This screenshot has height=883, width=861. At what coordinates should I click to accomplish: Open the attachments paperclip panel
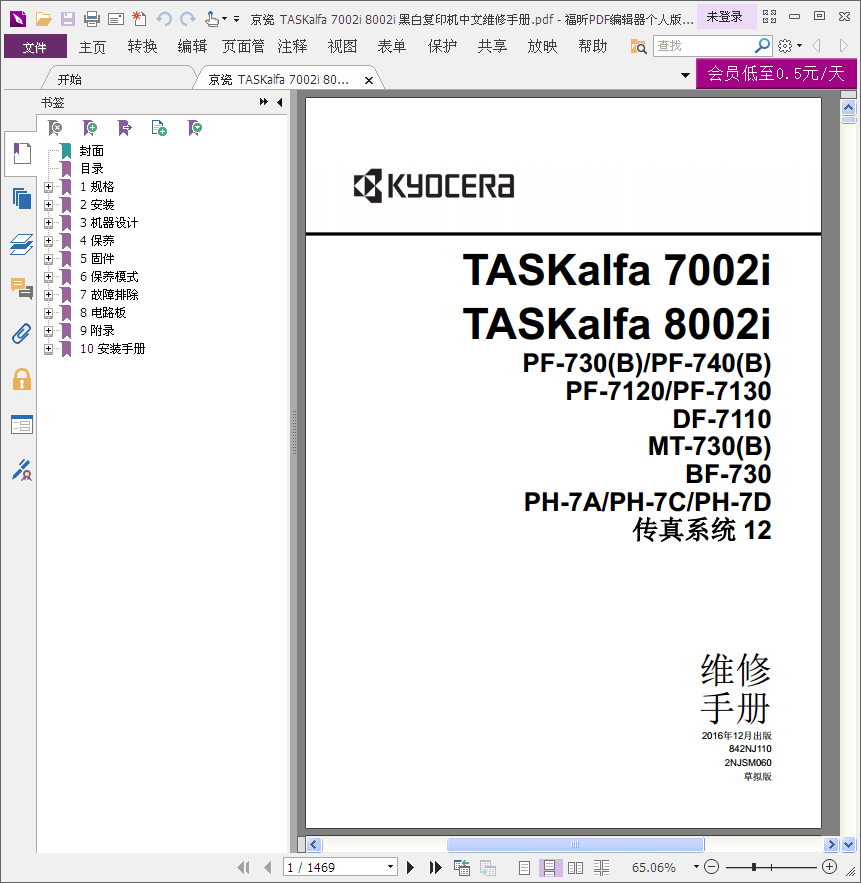click(22, 334)
